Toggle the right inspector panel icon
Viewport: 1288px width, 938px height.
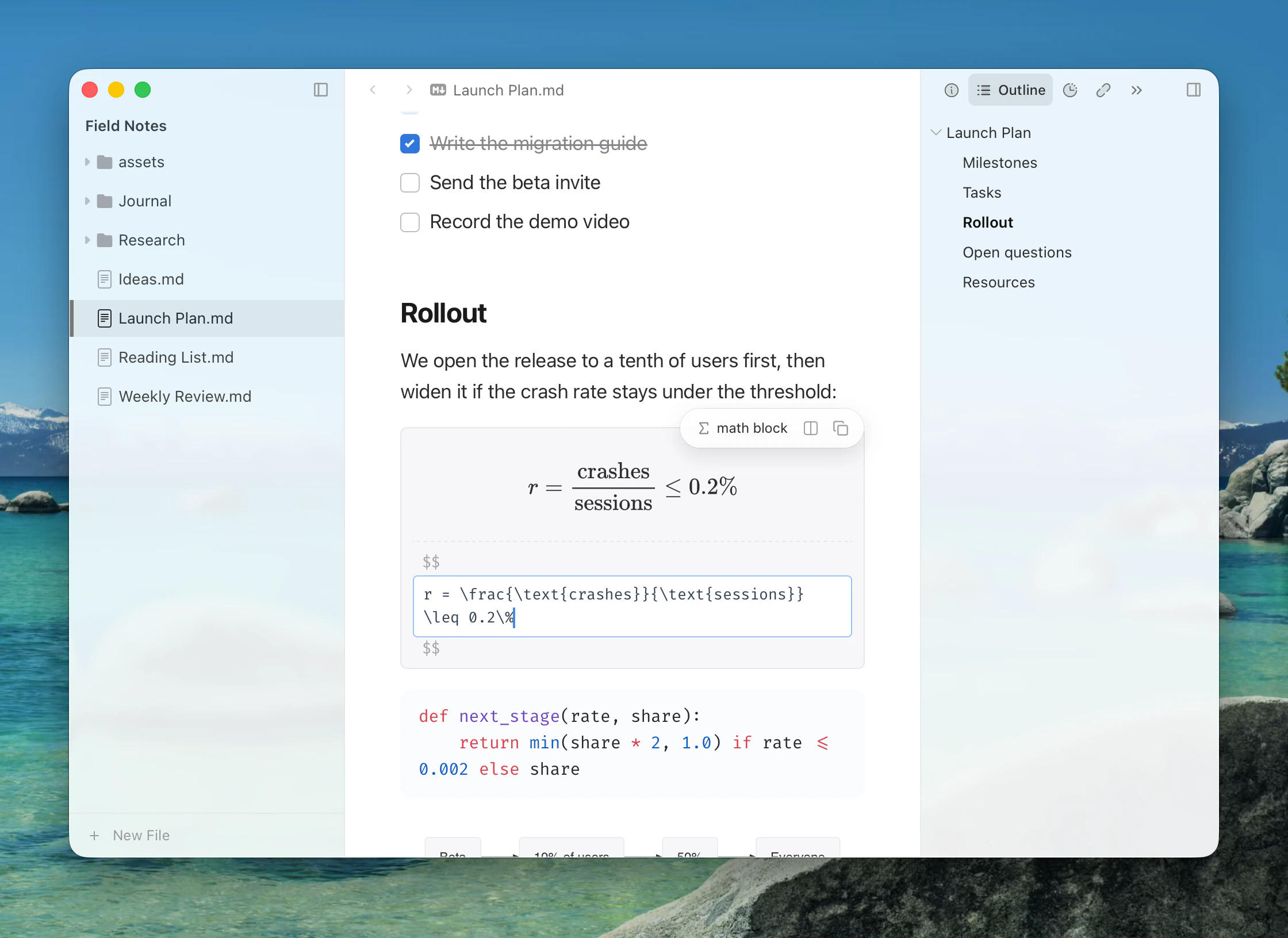(1194, 90)
